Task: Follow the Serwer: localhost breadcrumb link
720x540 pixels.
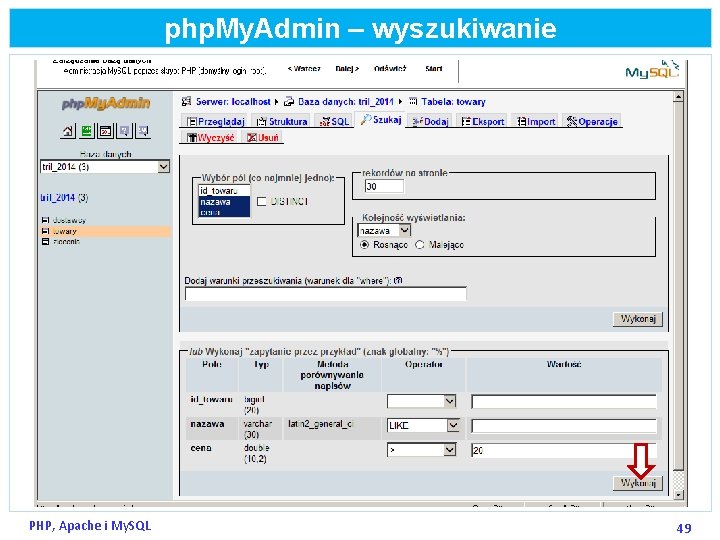Action: click(x=233, y=101)
